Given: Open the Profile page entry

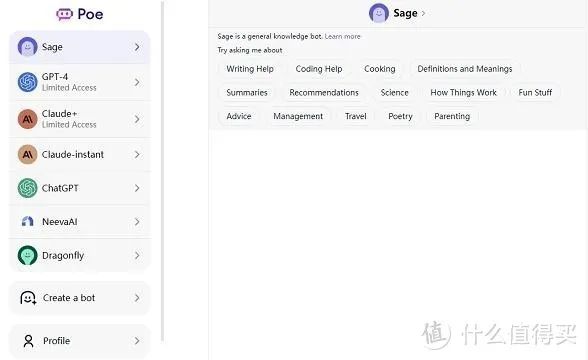Looking at the screenshot, I should 80,341.
